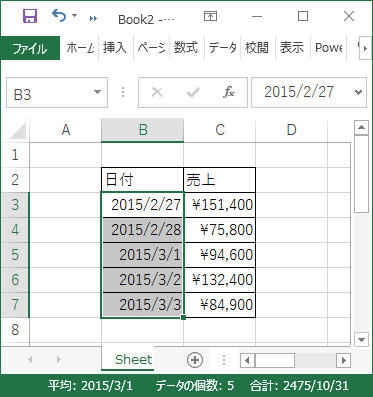Select column C header
Image resolution: width=373 pixels, height=397 pixels.
[x=220, y=130]
